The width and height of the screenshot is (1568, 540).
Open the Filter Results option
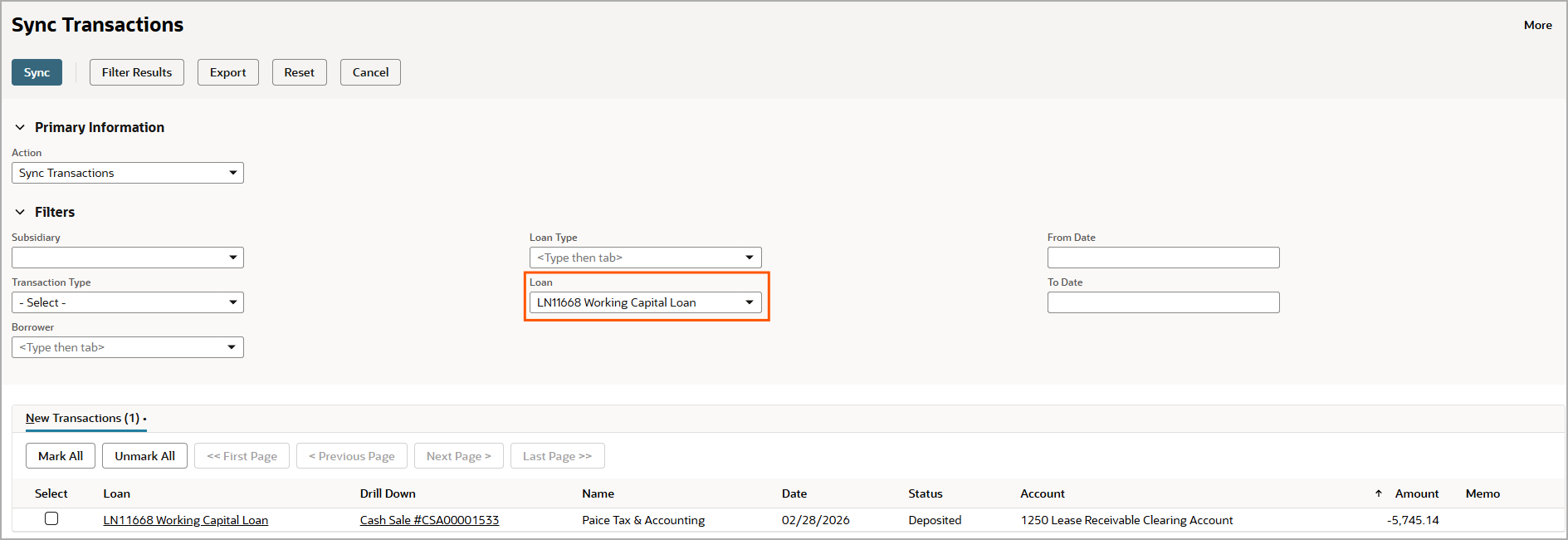point(137,72)
